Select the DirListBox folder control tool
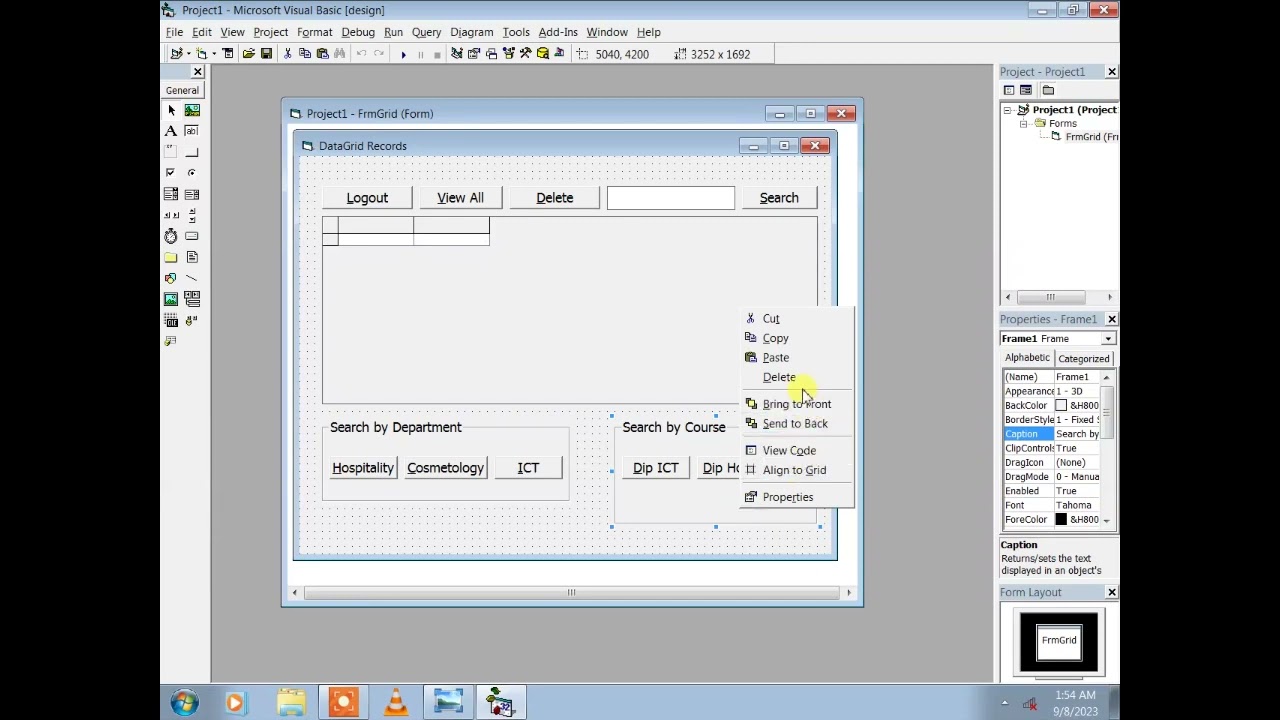1280x720 pixels. point(171,257)
